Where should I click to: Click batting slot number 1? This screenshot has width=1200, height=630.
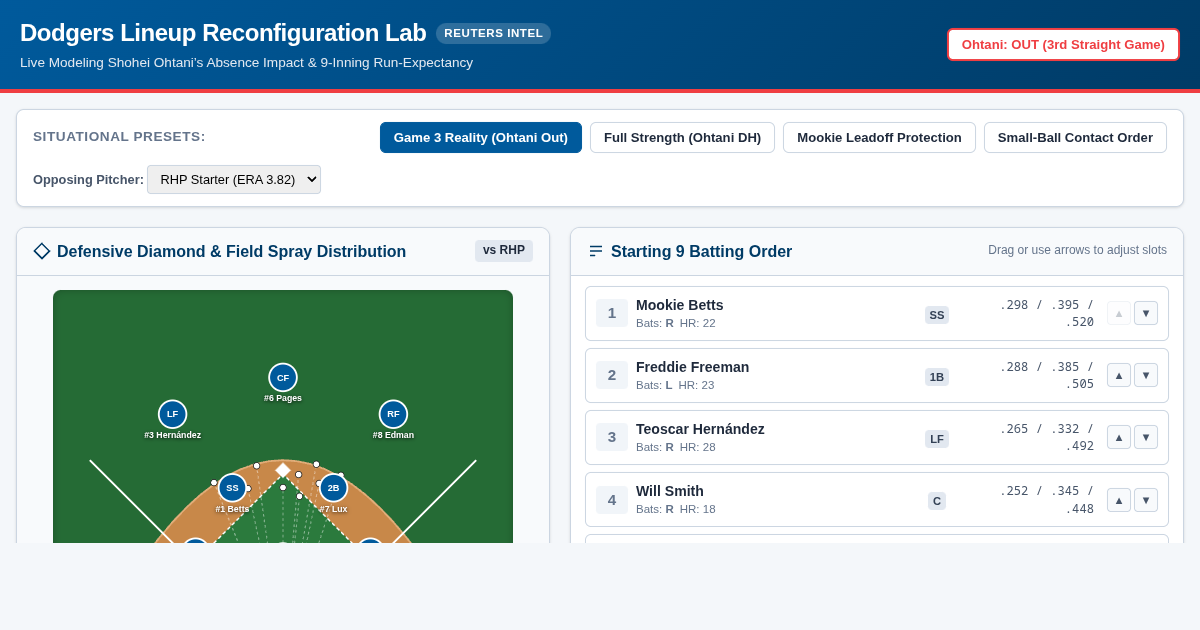pos(612,313)
